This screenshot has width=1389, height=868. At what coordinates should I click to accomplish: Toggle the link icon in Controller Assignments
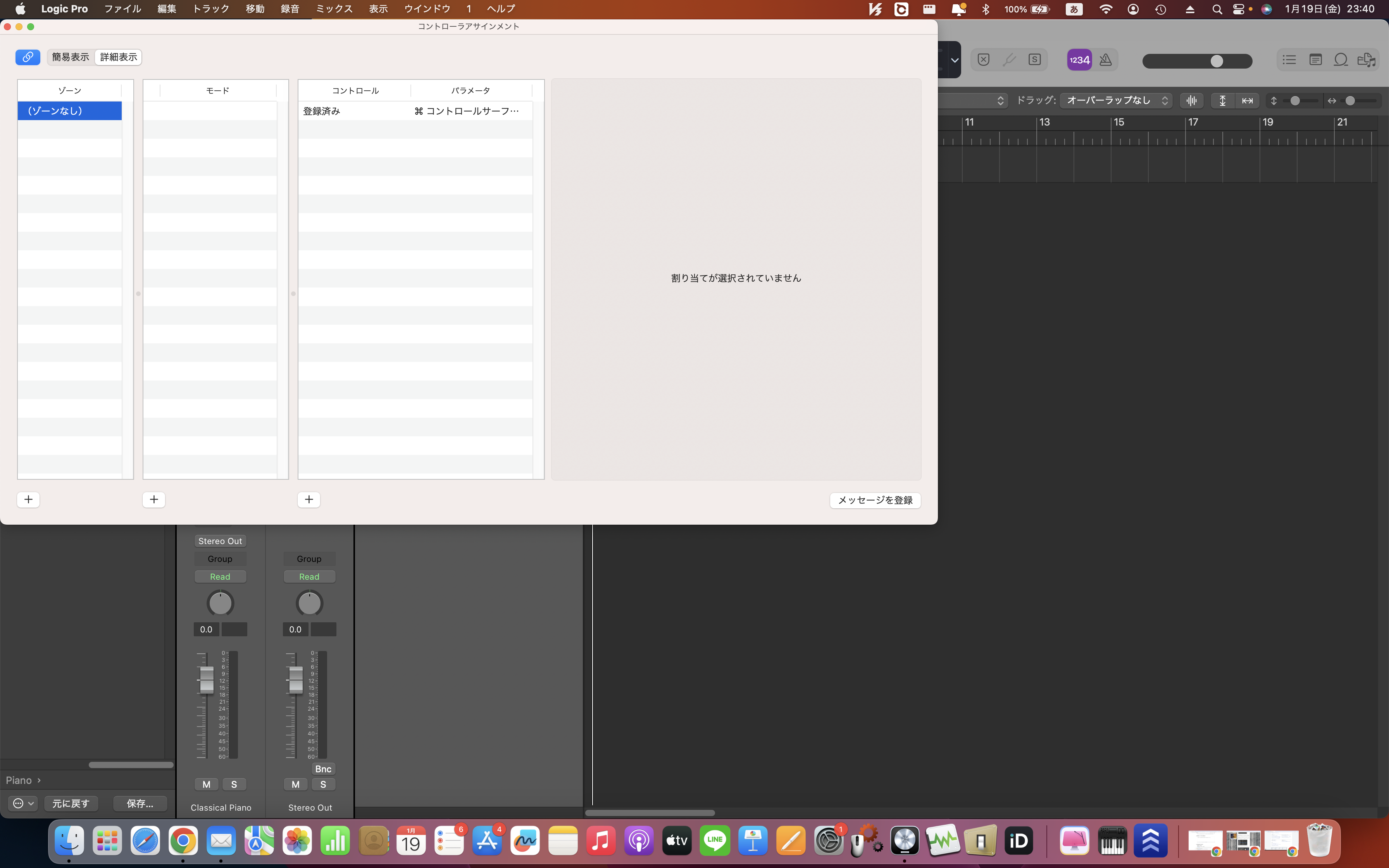pos(28,57)
